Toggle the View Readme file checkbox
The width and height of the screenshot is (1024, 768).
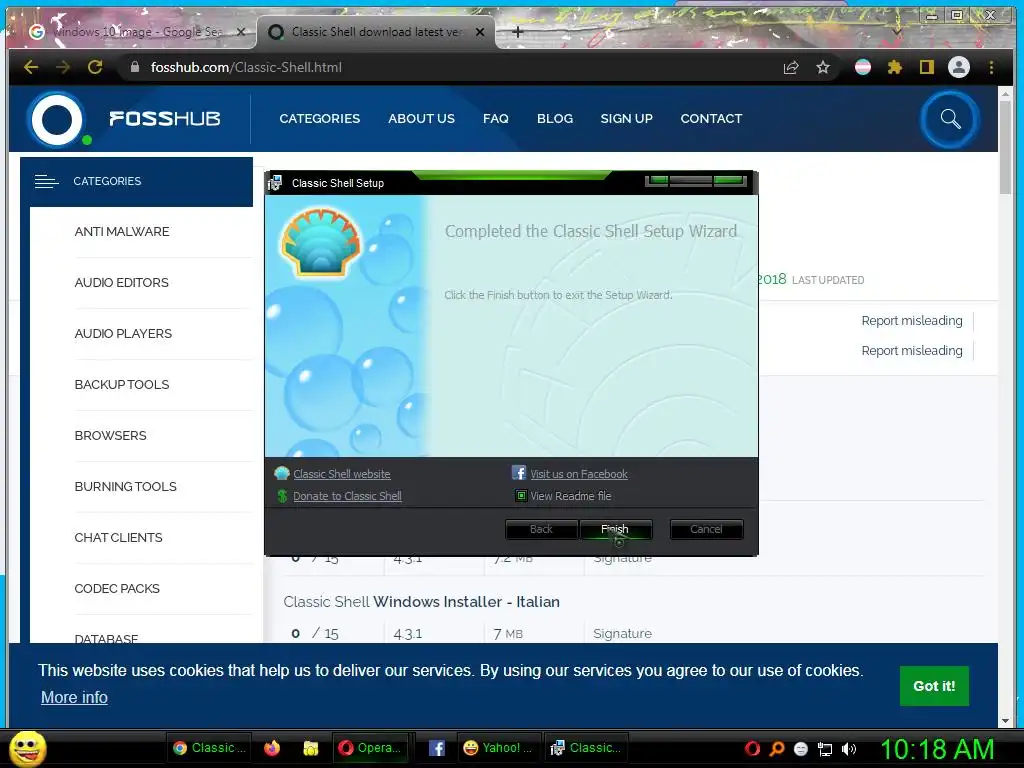tap(521, 496)
